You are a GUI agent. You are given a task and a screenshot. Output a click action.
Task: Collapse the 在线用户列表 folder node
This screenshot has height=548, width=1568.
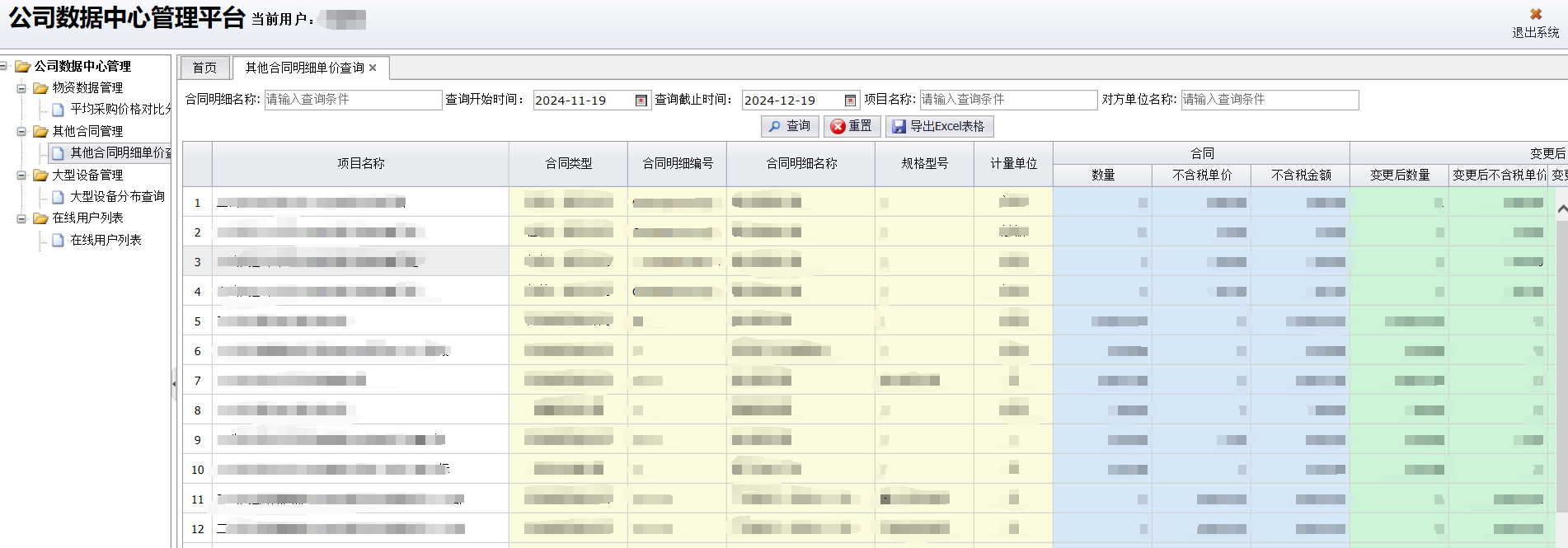[x=21, y=218]
